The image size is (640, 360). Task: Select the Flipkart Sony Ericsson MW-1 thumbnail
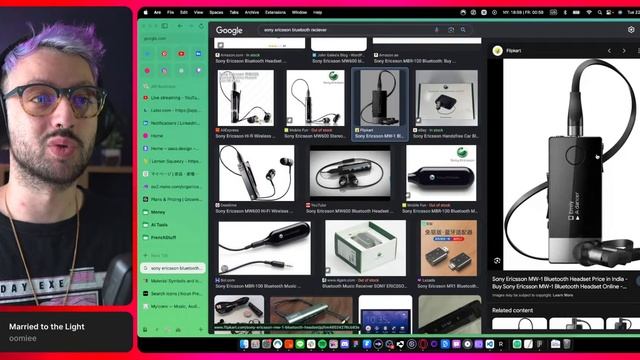380,98
